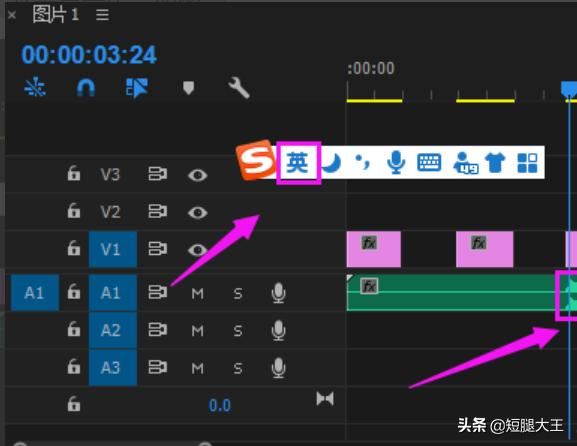Toggle A2 track targeting
Screen dimensions: 577x446
click(x=113, y=330)
